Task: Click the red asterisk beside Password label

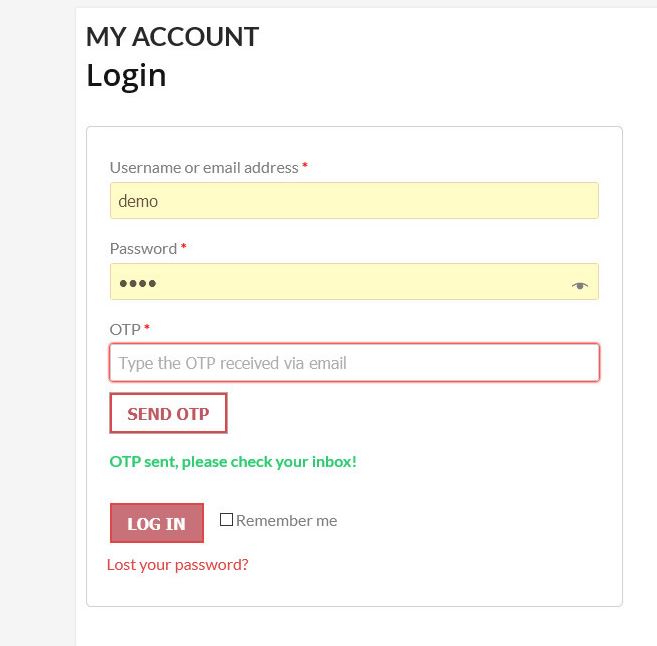Action: click(184, 246)
